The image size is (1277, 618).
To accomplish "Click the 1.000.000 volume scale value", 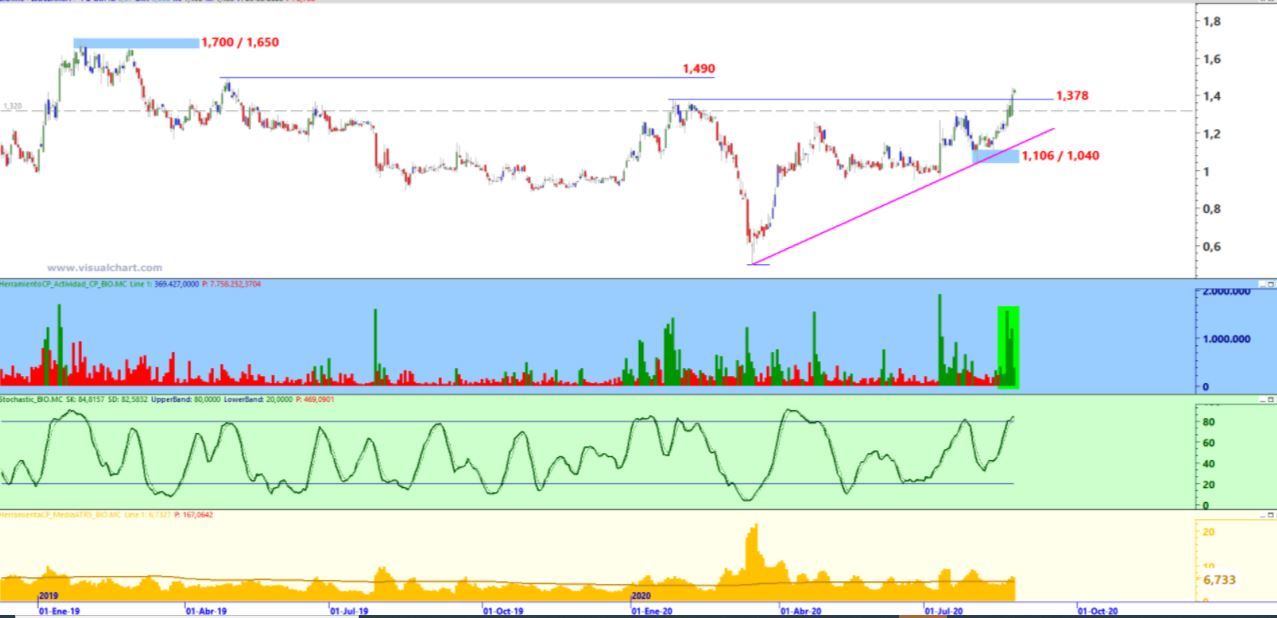I will pyautogui.click(x=1225, y=339).
